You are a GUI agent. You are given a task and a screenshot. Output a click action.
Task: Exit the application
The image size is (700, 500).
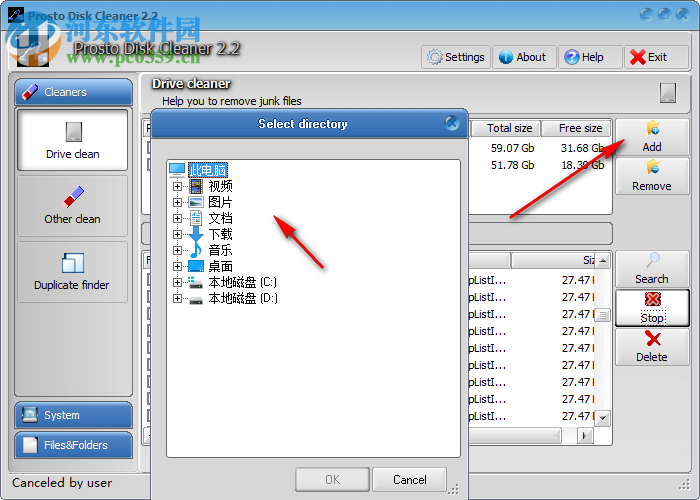point(656,57)
